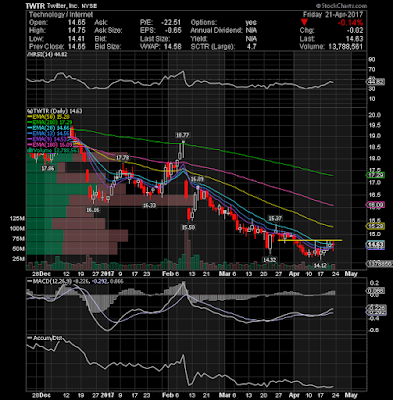Click the RSI(14) indicator legend marker
393x400 pixels.
pos(29,54)
